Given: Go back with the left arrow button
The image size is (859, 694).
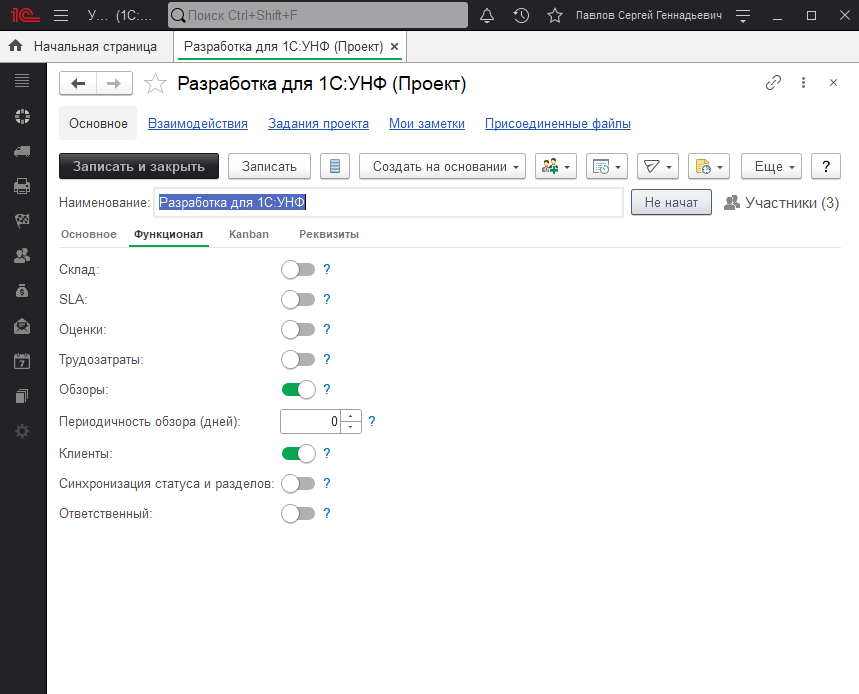Looking at the screenshot, I should tap(78, 83).
